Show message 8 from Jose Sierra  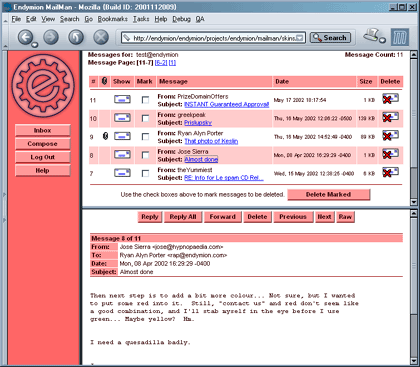click(122, 154)
